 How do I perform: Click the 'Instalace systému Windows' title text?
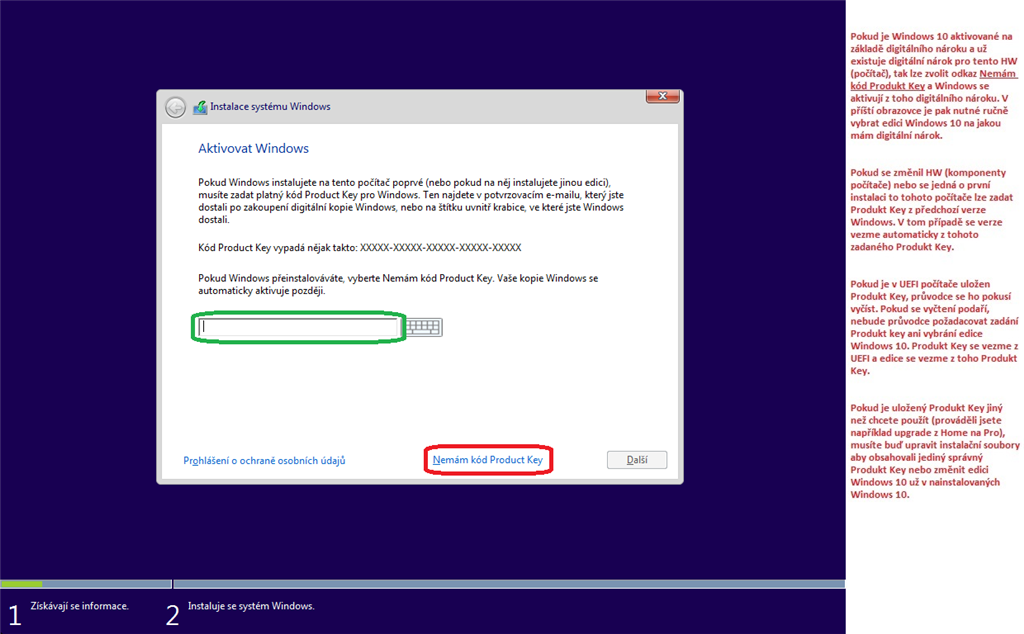(270, 106)
